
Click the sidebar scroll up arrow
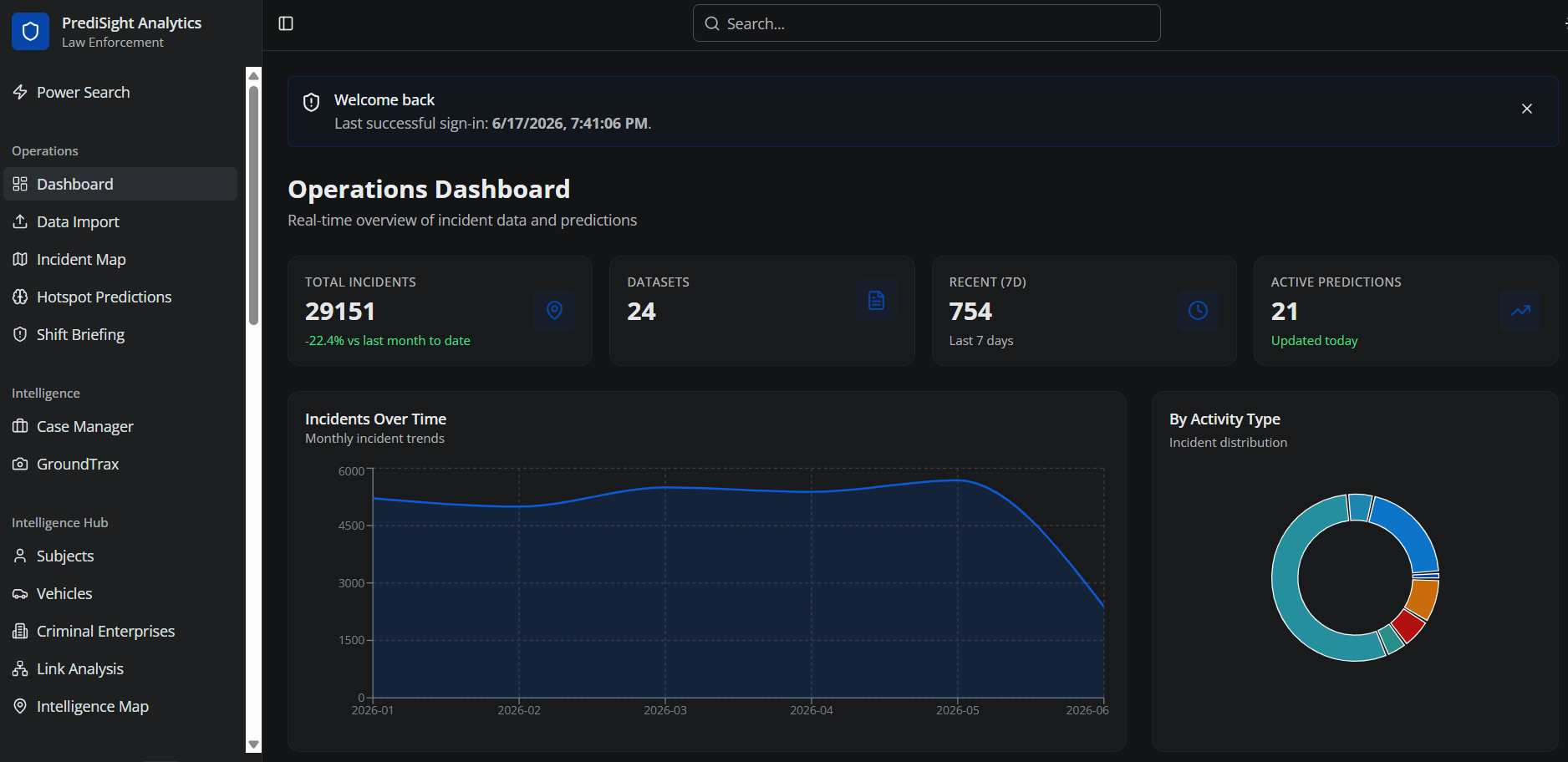254,75
